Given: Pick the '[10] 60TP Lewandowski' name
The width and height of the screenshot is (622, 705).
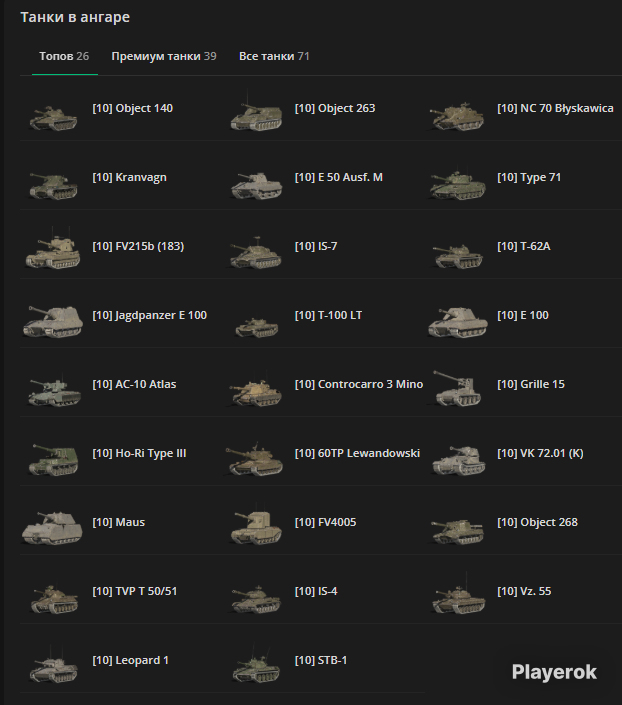Looking at the screenshot, I should pyautogui.click(x=358, y=453).
